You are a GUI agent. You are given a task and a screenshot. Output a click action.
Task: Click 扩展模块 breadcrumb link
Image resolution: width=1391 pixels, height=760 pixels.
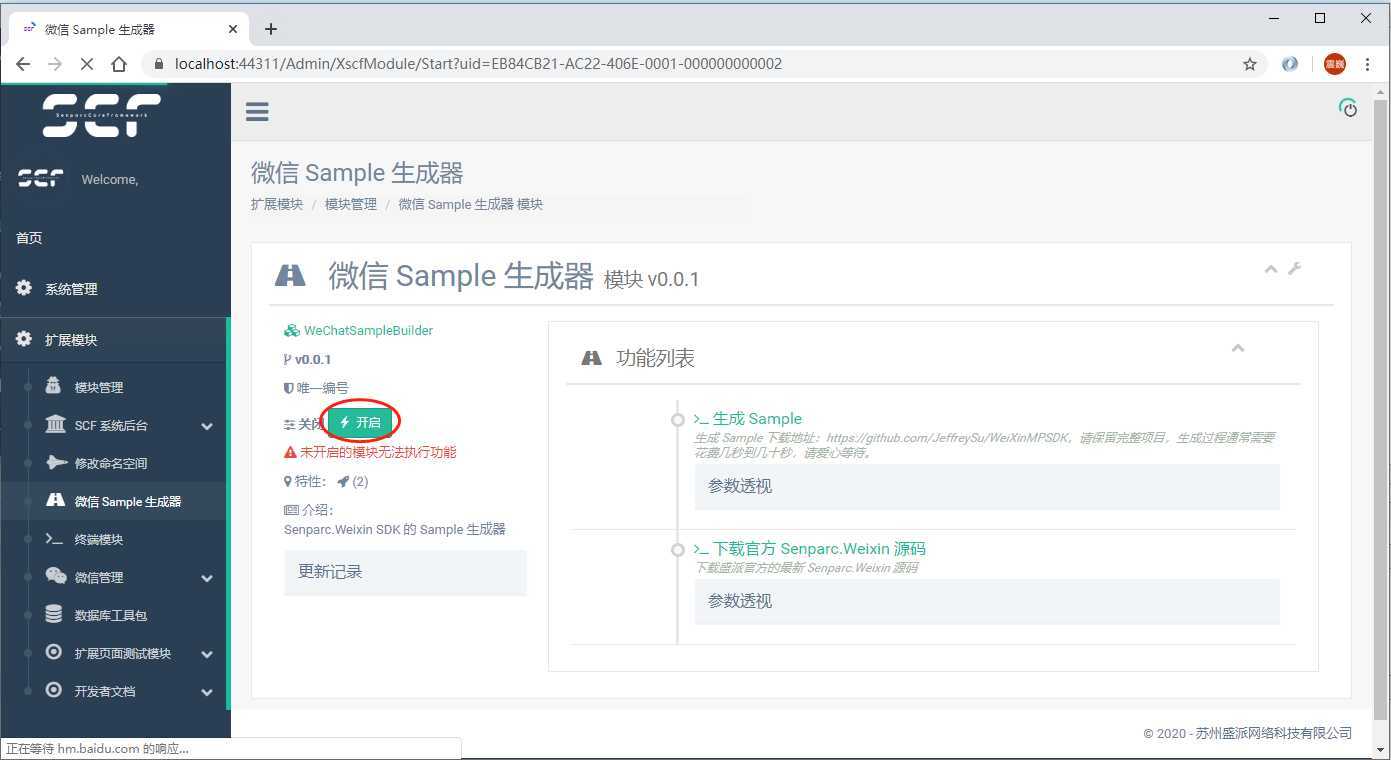277,204
